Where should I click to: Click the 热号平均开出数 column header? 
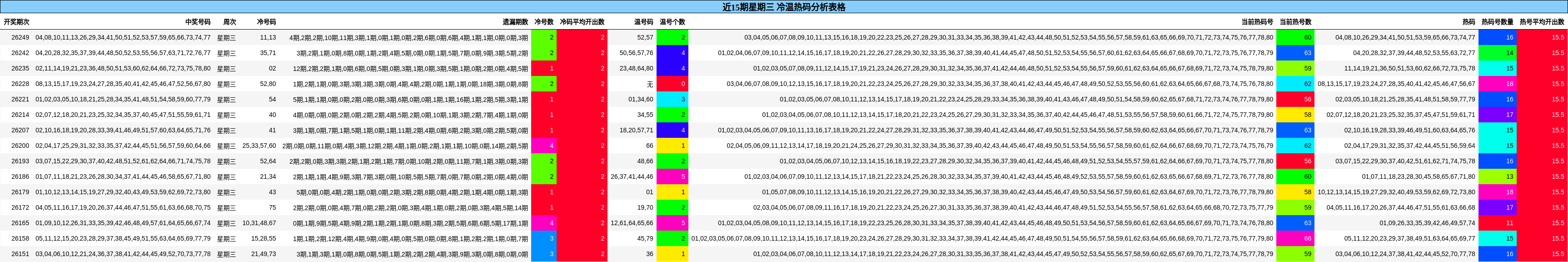(1542, 22)
